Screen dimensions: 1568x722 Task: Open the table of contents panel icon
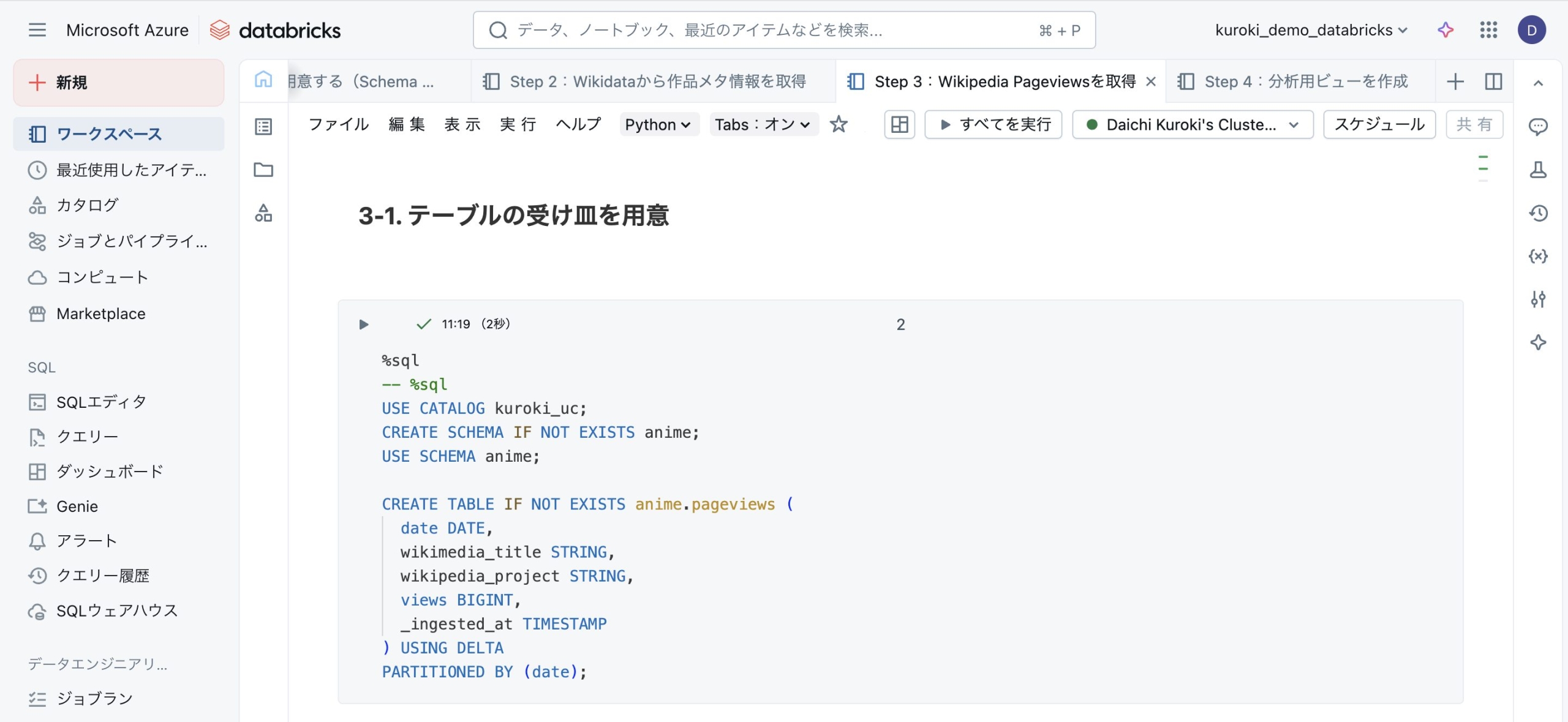263,127
